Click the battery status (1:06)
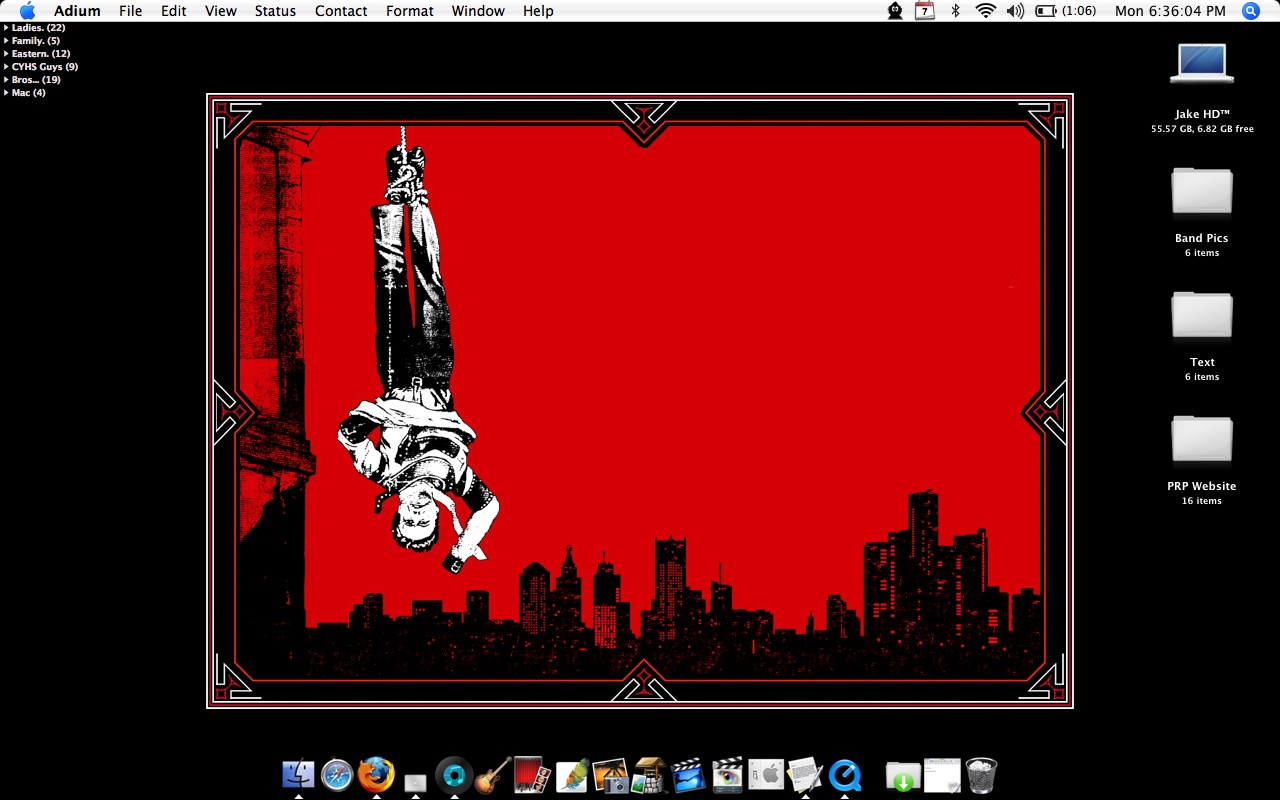 point(1065,11)
